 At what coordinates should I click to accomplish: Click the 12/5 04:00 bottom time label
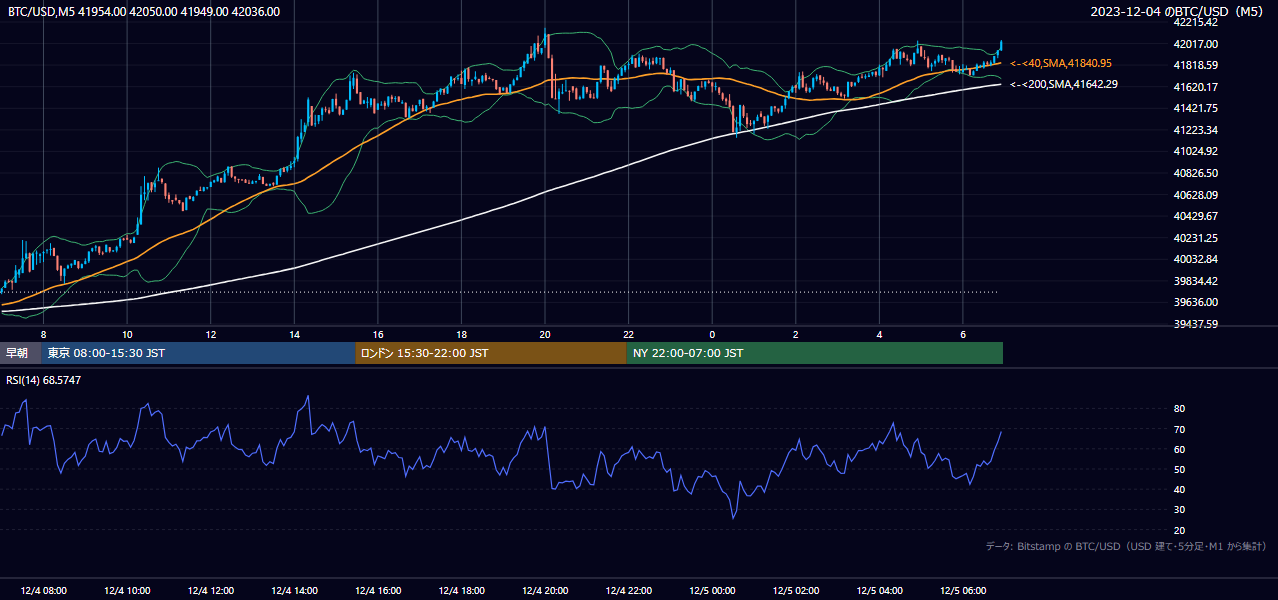(x=879, y=591)
